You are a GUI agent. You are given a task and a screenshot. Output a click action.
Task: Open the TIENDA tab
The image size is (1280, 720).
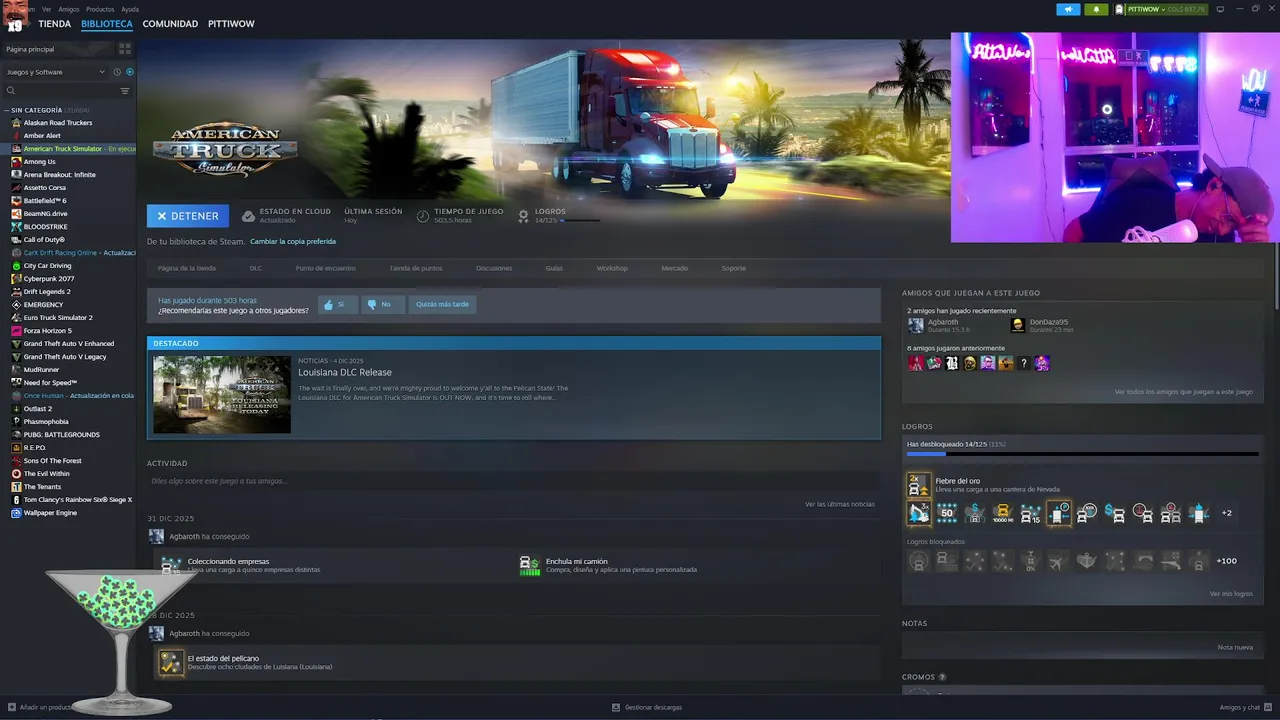tap(54, 23)
